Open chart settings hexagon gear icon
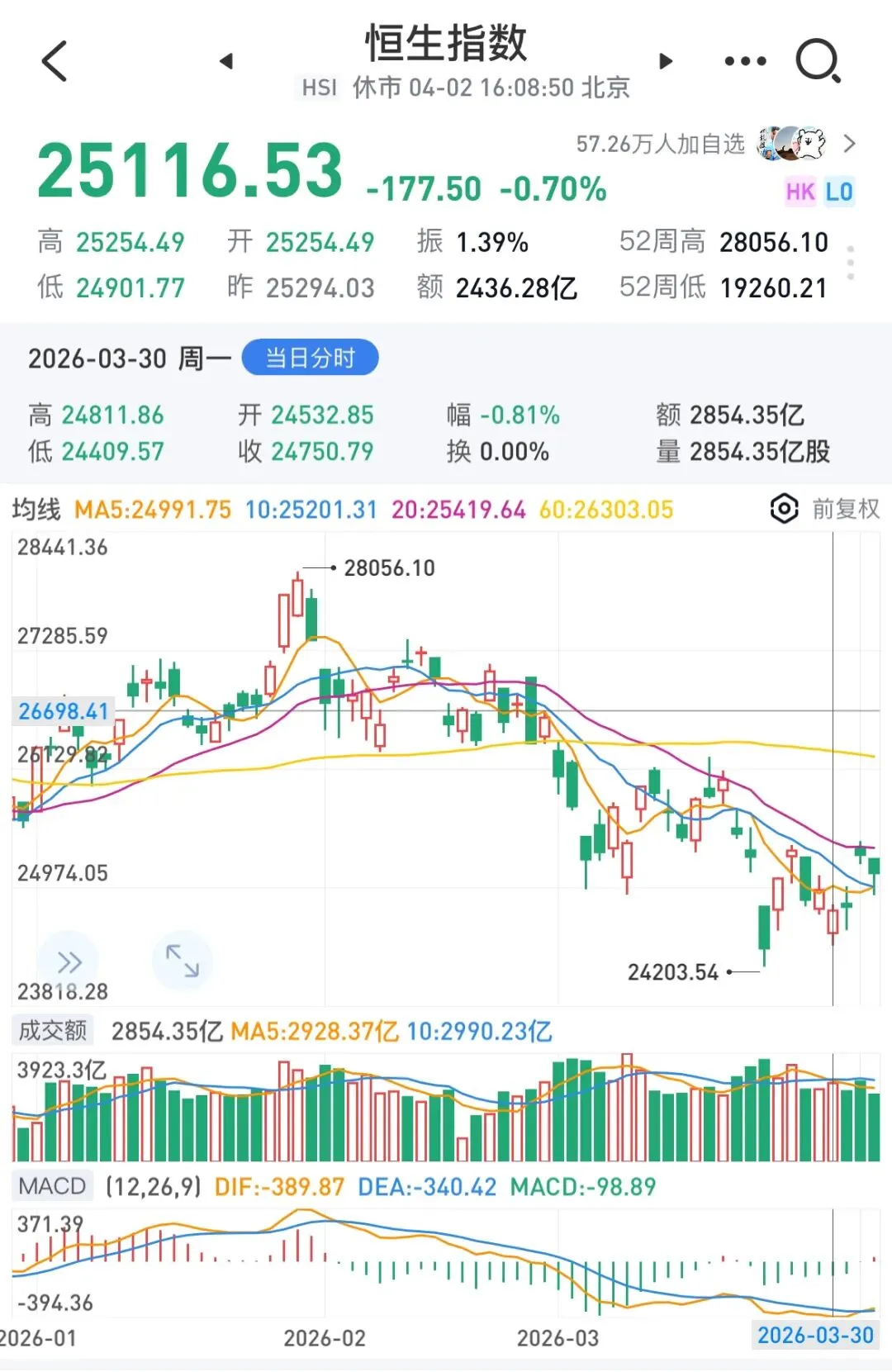 point(784,509)
